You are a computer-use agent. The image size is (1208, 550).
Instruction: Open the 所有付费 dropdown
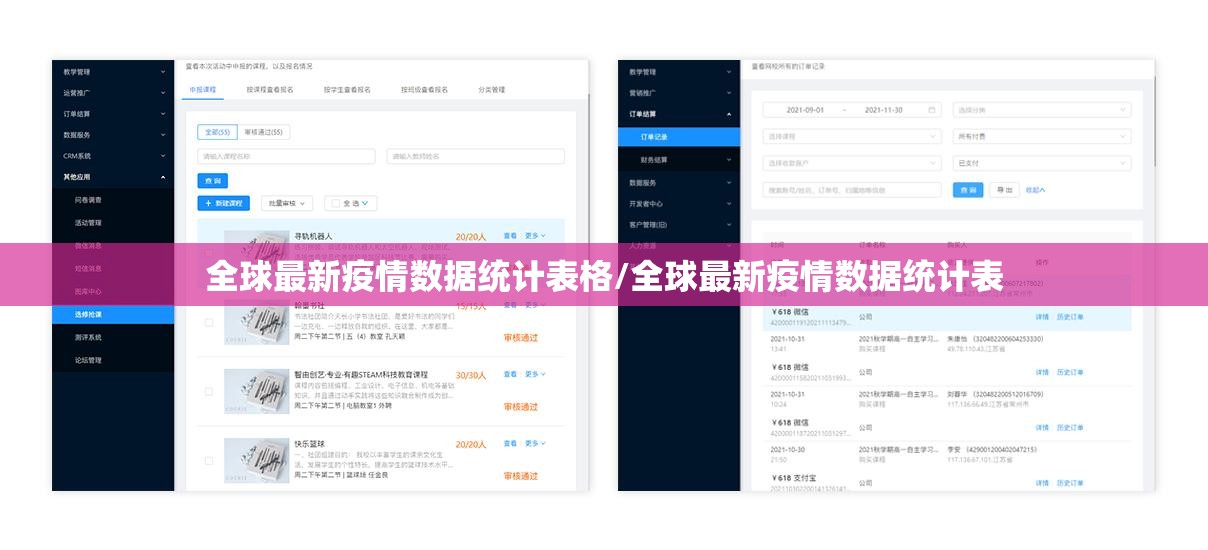click(1041, 136)
